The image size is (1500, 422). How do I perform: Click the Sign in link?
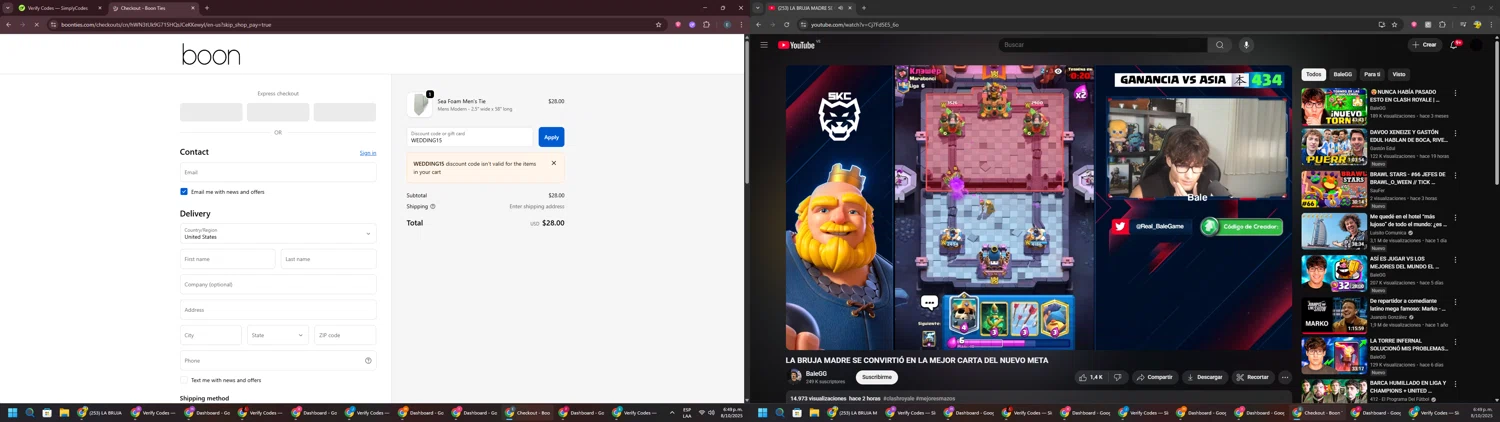pyautogui.click(x=368, y=153)
